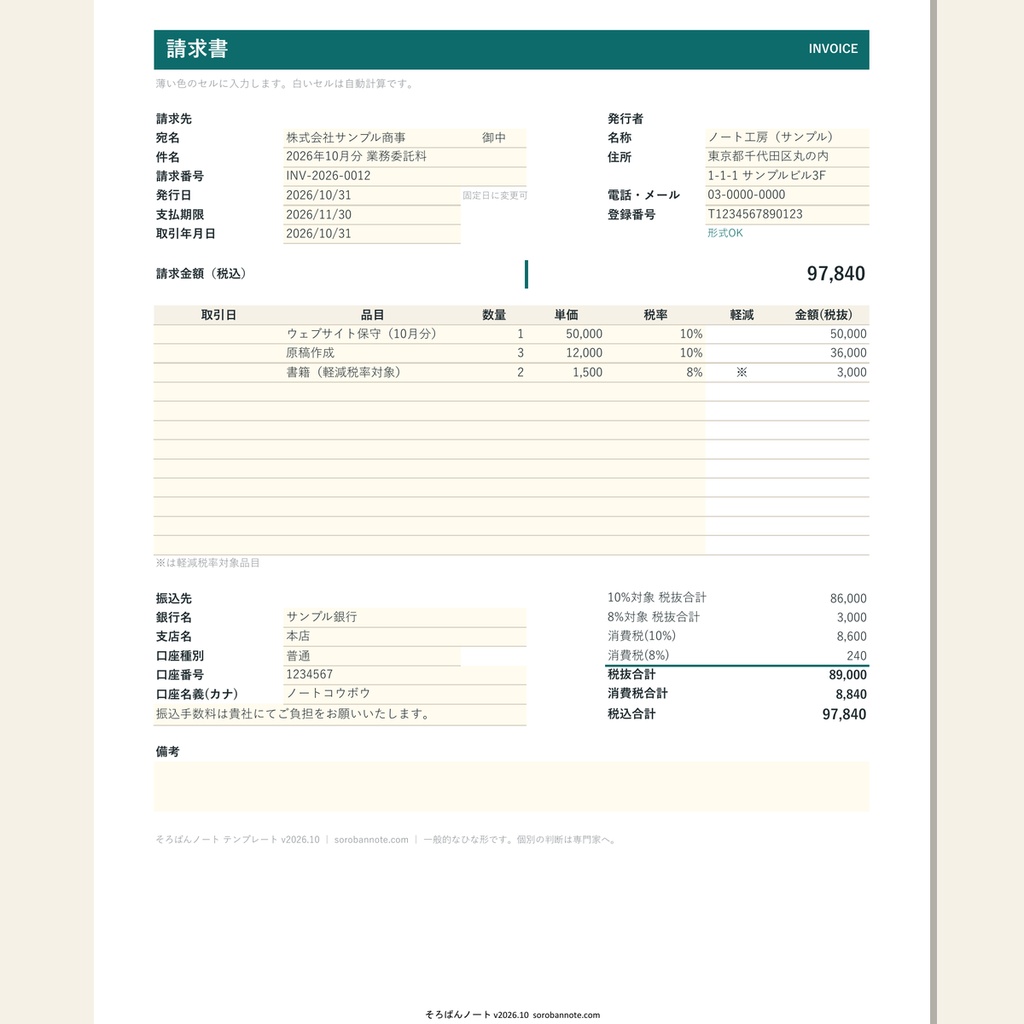Click address line 1-1-1 サンプルビル3F

[x=787, y=176]
